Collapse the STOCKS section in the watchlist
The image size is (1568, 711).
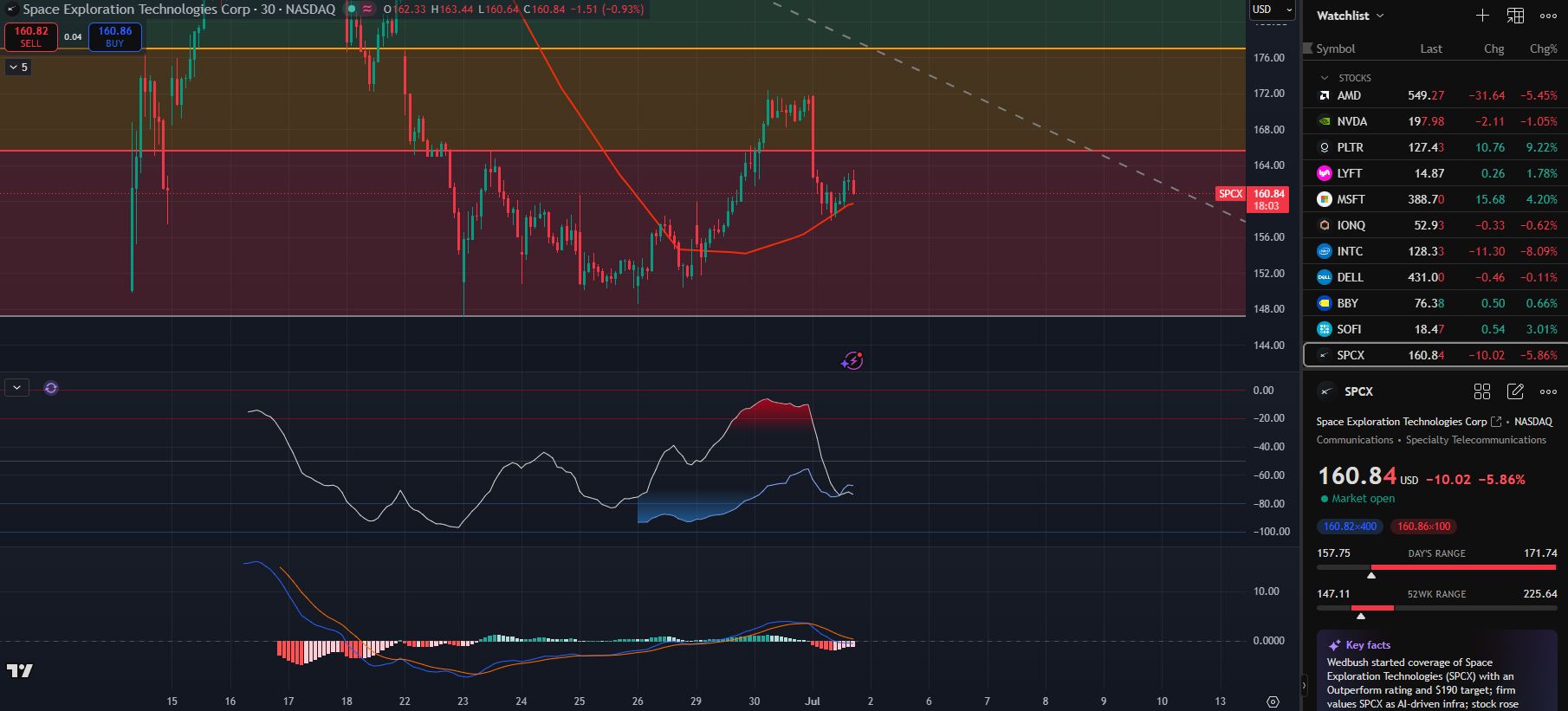[x=1324, y=78]
